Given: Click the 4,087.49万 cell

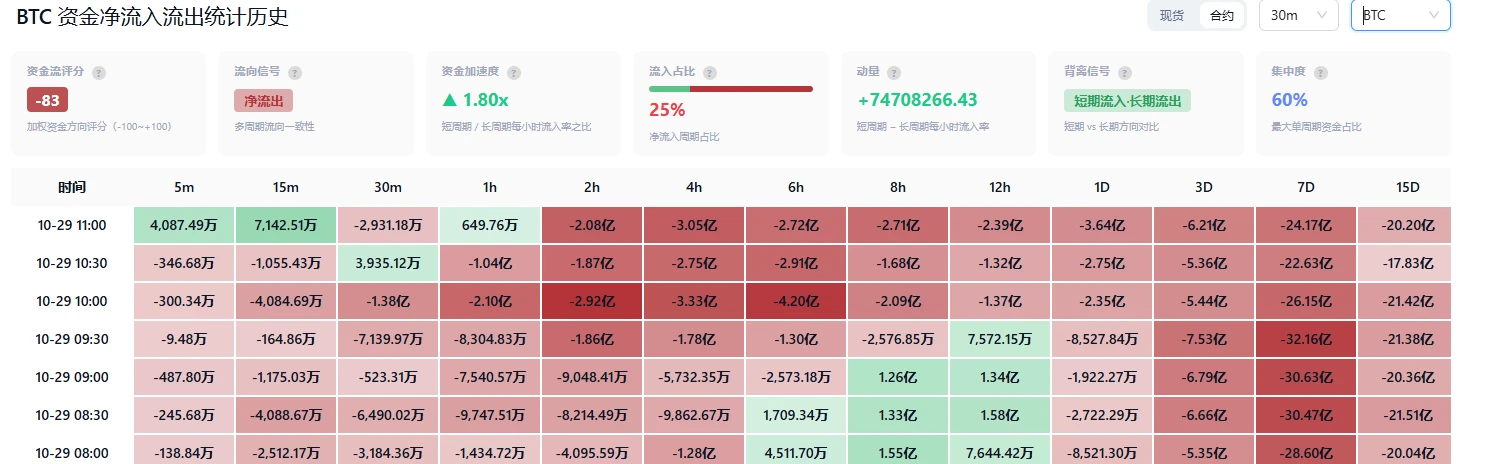Looking at the screenshot, I should point(185,225).
